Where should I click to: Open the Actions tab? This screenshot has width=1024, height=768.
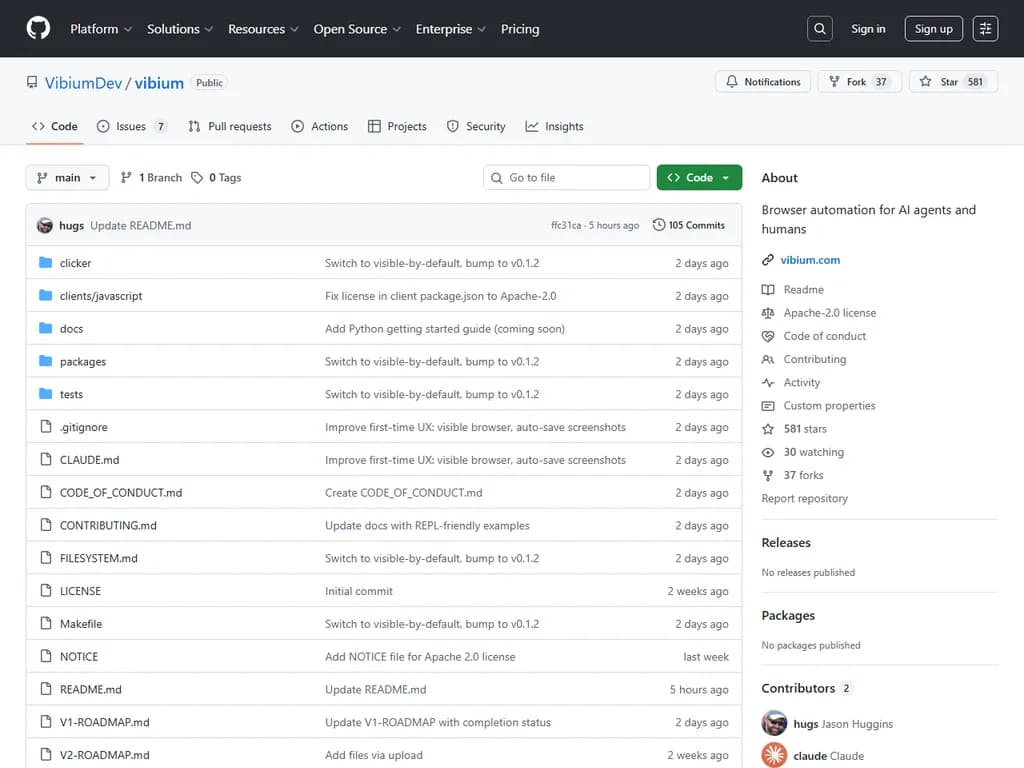[320, 126]
